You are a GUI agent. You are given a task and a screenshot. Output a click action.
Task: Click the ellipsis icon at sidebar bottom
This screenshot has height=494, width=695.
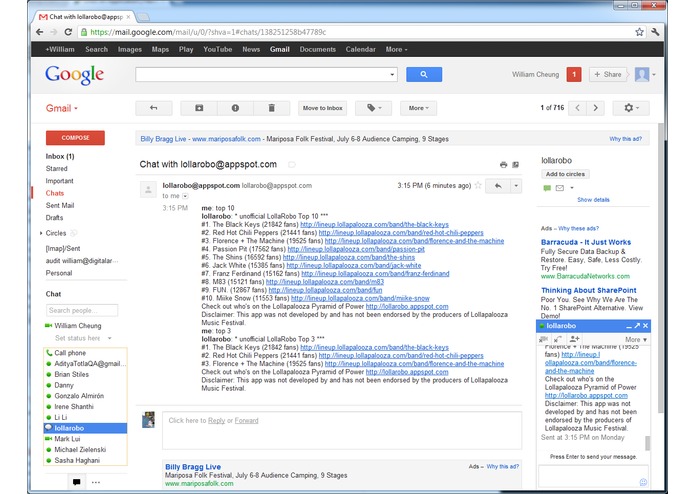point(96,482)
